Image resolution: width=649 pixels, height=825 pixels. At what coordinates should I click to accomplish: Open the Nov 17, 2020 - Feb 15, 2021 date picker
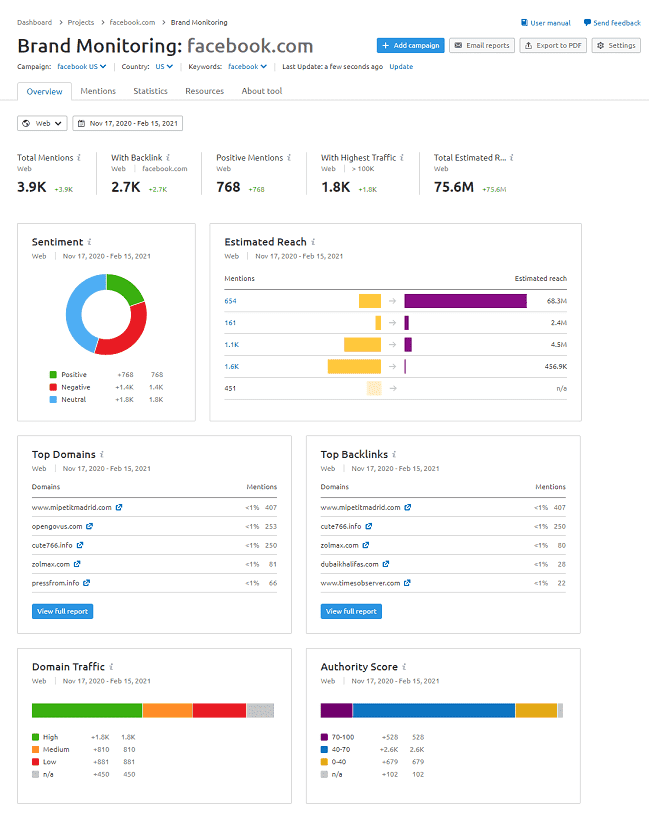click(127, 123)
